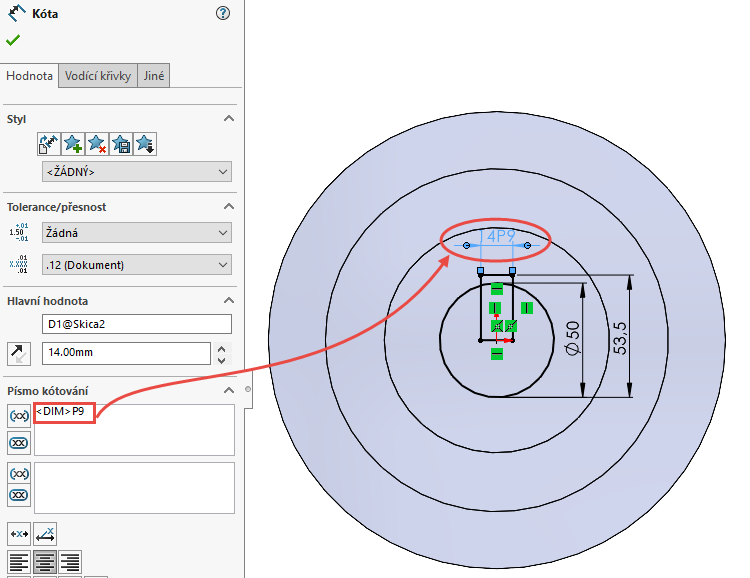Image resolution: width=750 pixels, height=578 pixels.
Task: Select the Ø50 diameter dimension
Action: (x=573, y=338)
